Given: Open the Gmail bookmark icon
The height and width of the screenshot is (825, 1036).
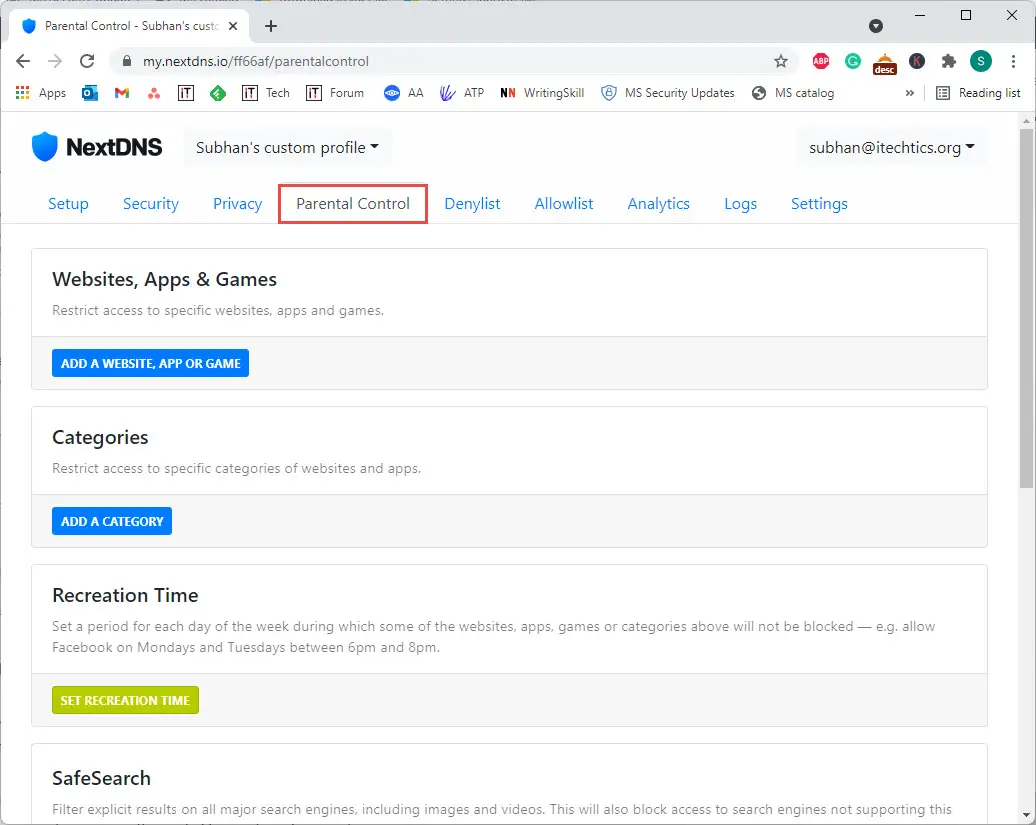Looking at the screenshot, I should [x=122, y=93].
